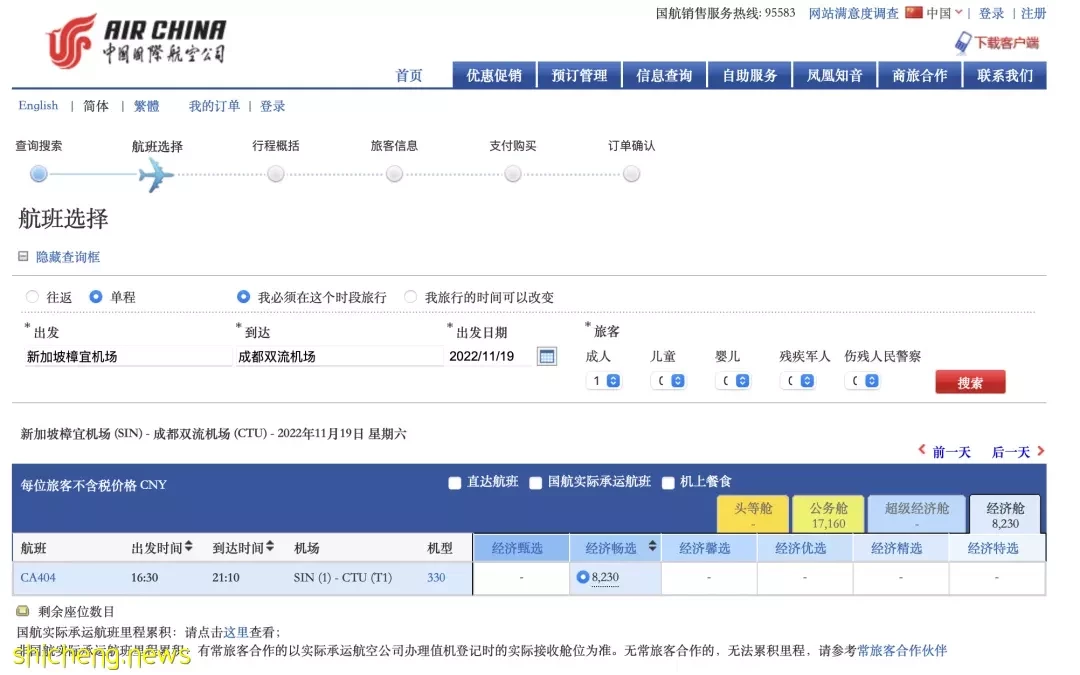This screenshot has height=675, width=1080.
Task: Select the 单程 one-way radio button
Action: [x=96, y=297]
